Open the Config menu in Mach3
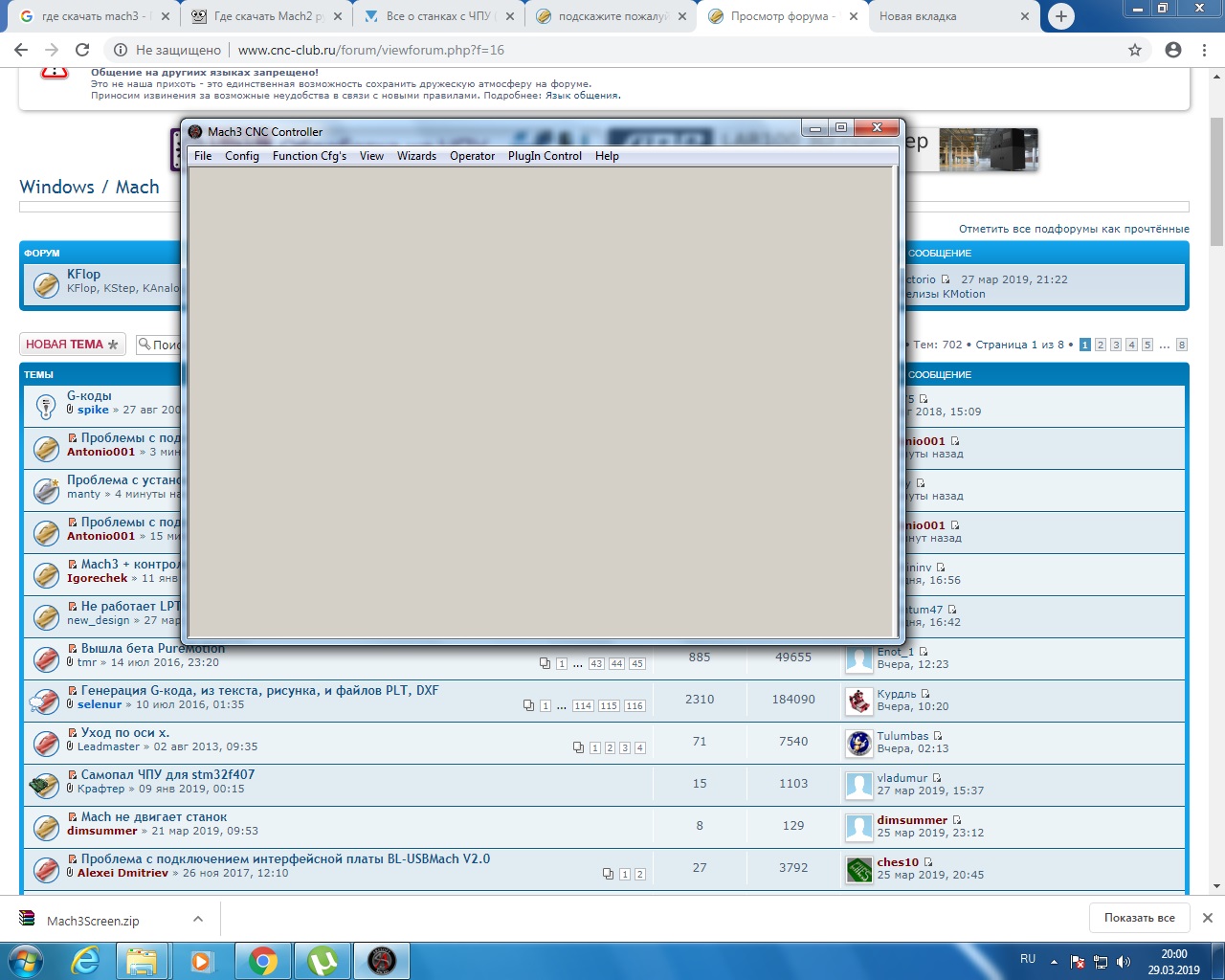 pos(242,156)
